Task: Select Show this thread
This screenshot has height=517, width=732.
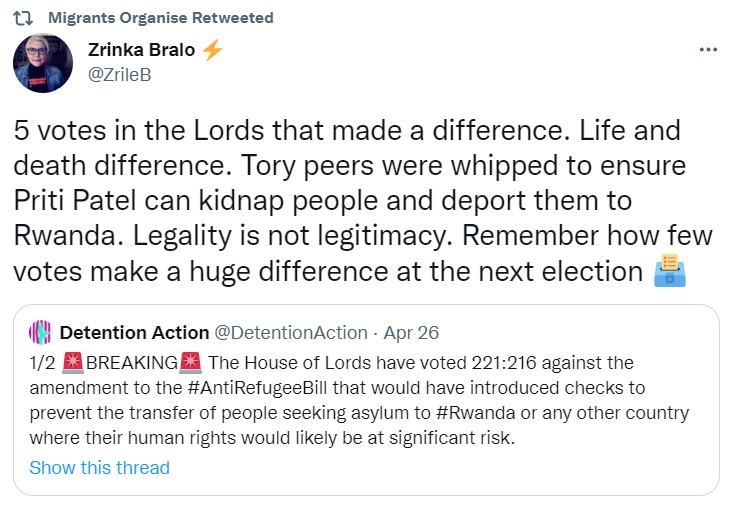Action: 100,467
